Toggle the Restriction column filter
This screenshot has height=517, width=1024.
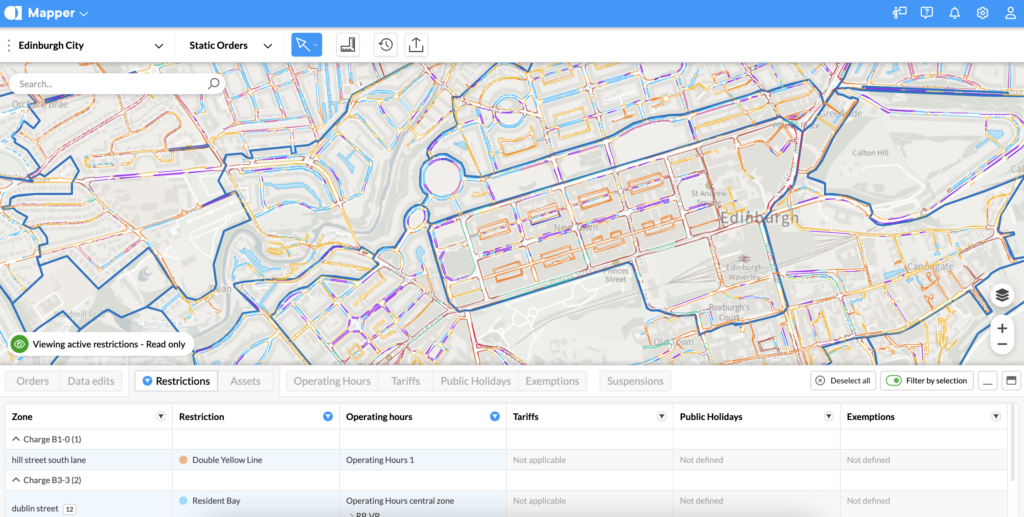pyautogui.click(x=327, y=417)
